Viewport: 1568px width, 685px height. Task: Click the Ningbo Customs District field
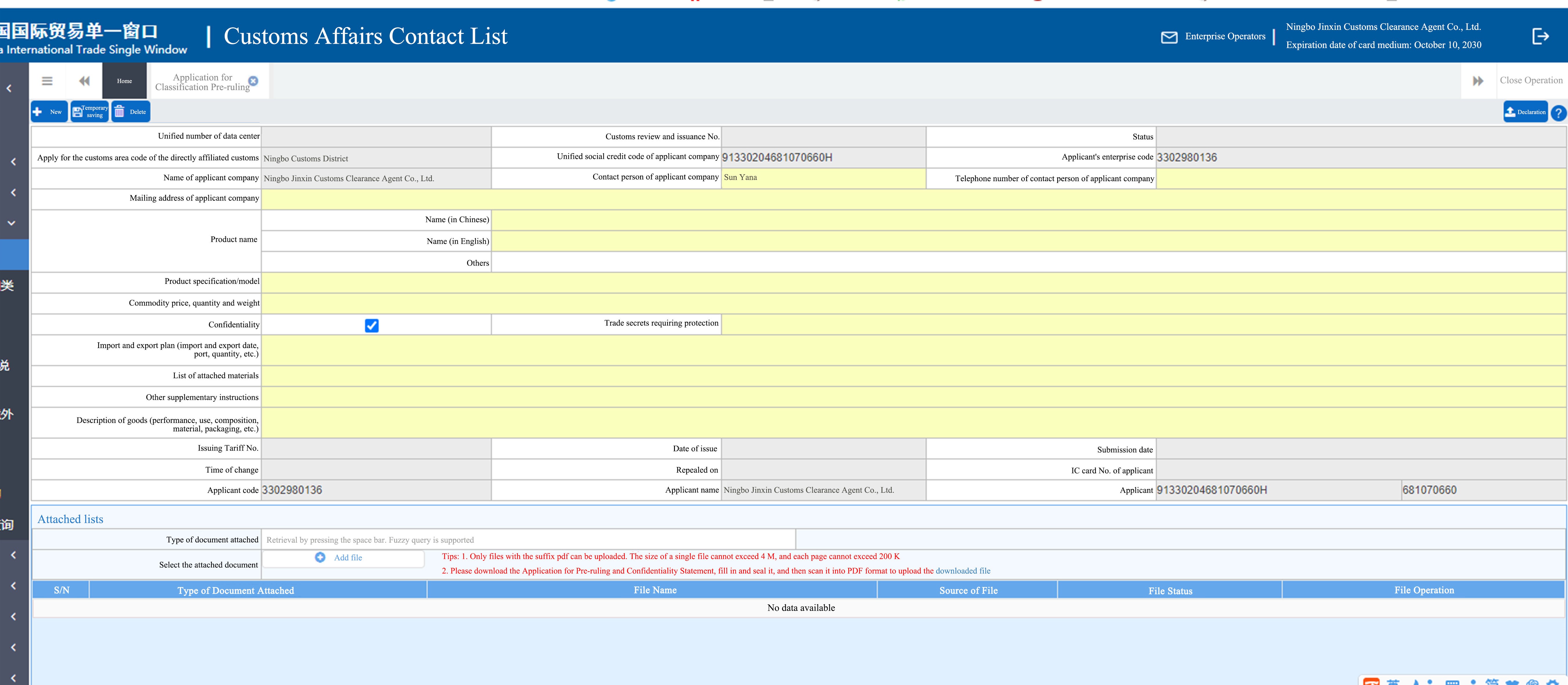(376, 158)
